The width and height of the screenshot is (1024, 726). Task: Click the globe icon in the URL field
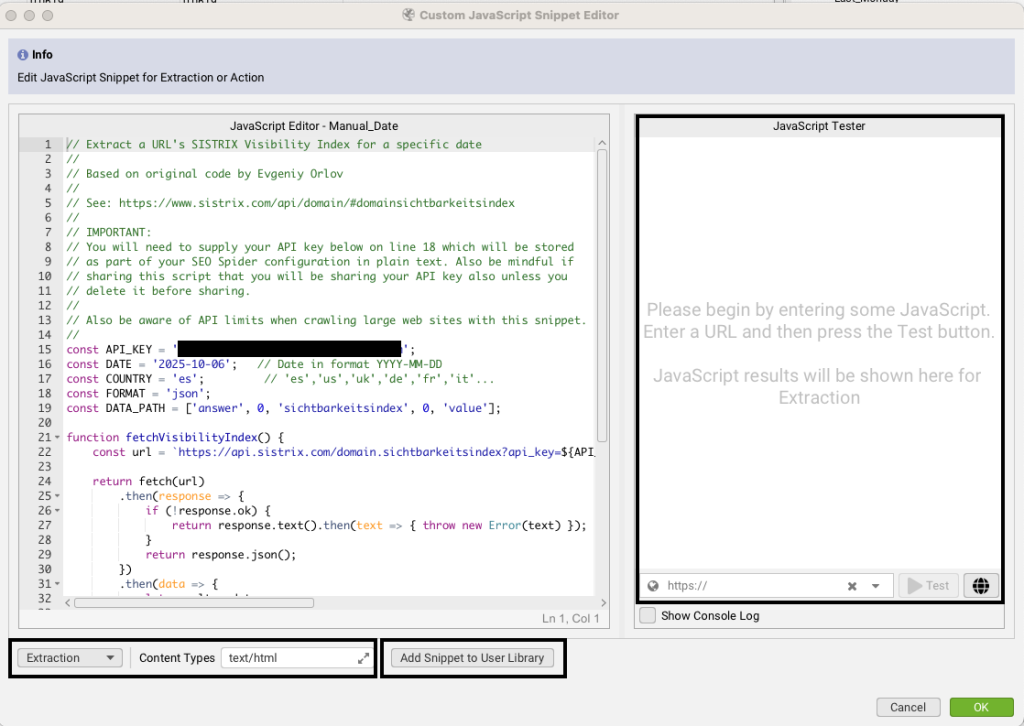[x=653, y=586]
